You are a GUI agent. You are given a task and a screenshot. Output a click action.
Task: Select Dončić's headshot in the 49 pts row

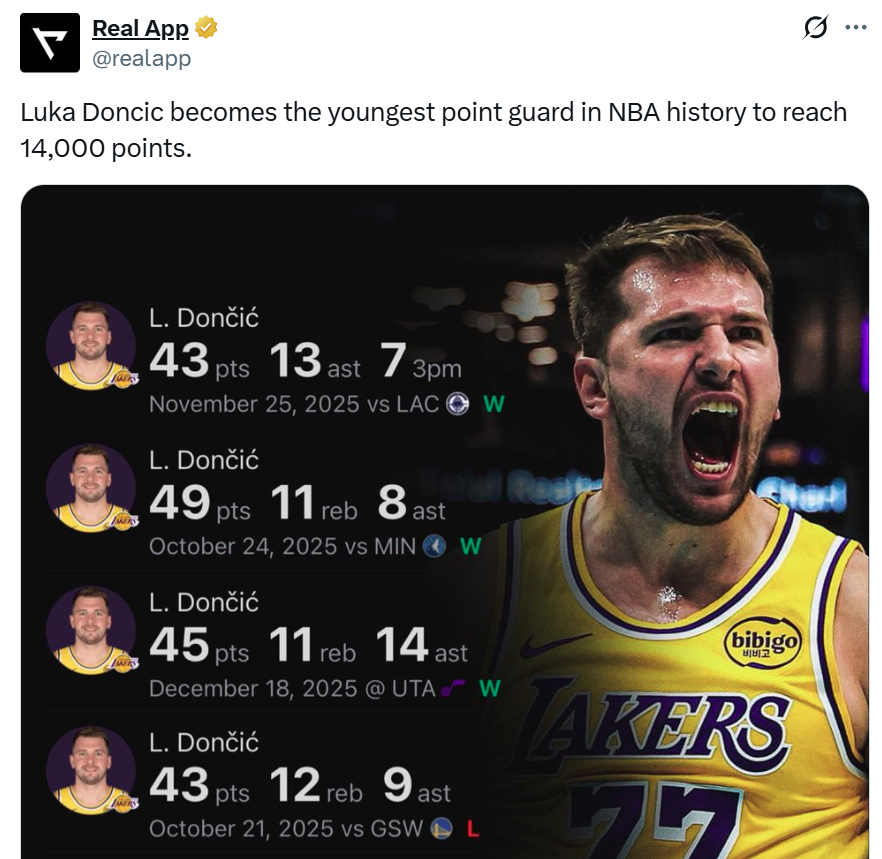coord(91,488)
